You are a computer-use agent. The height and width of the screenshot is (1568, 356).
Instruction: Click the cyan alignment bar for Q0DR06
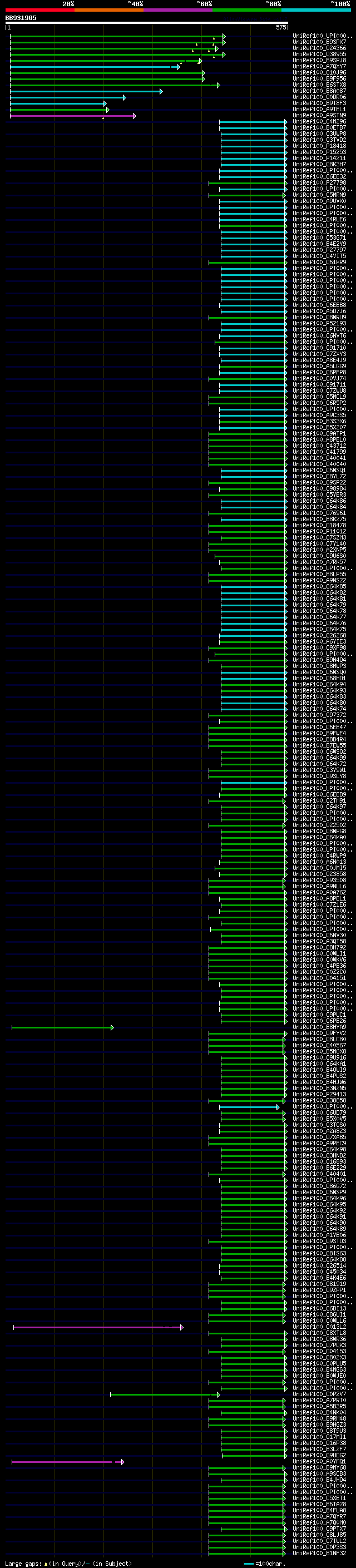coord(67,97)
